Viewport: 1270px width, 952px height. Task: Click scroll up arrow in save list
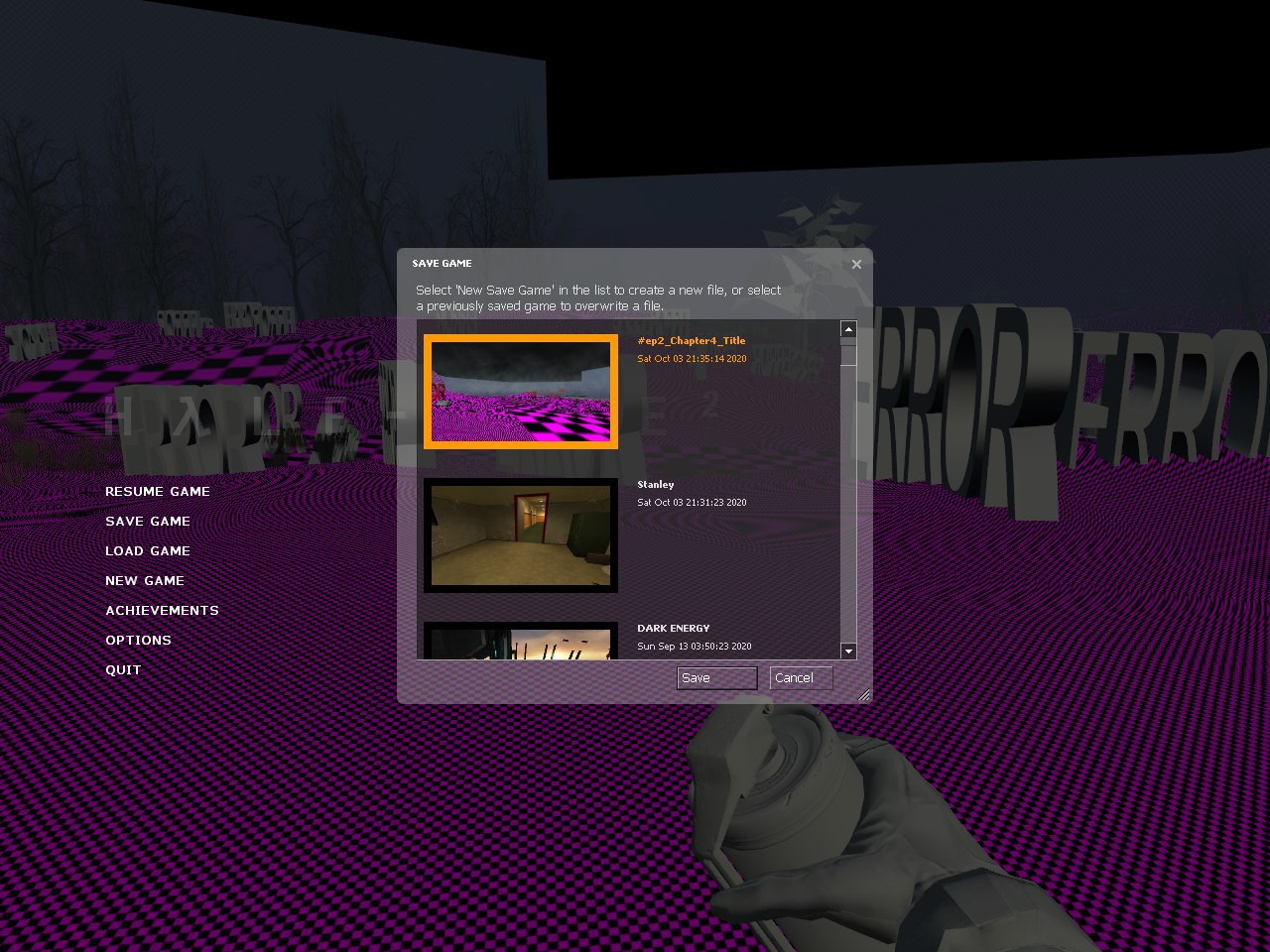(x=848, y=328)
